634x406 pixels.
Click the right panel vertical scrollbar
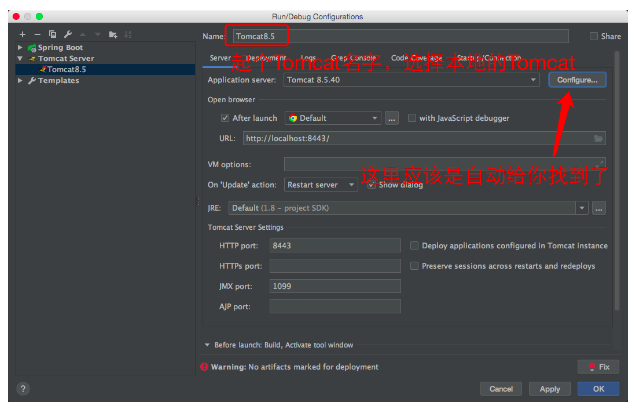tap(617, 181)
